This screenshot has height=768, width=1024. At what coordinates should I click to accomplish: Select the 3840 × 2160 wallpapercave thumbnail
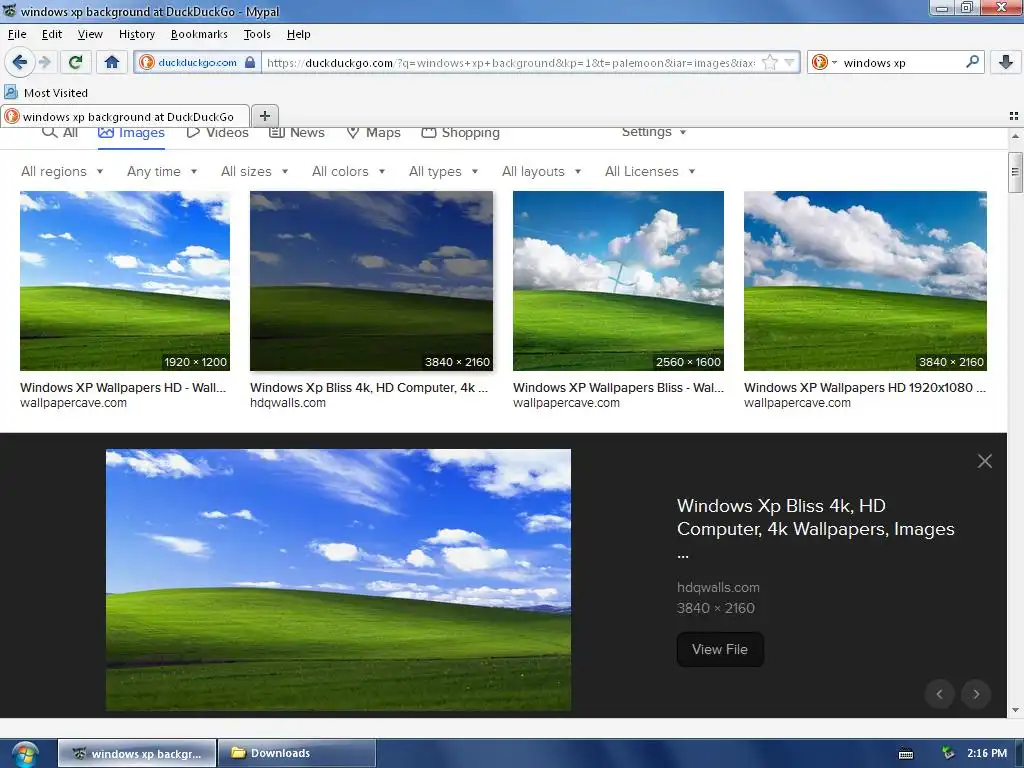click(865, 281)
